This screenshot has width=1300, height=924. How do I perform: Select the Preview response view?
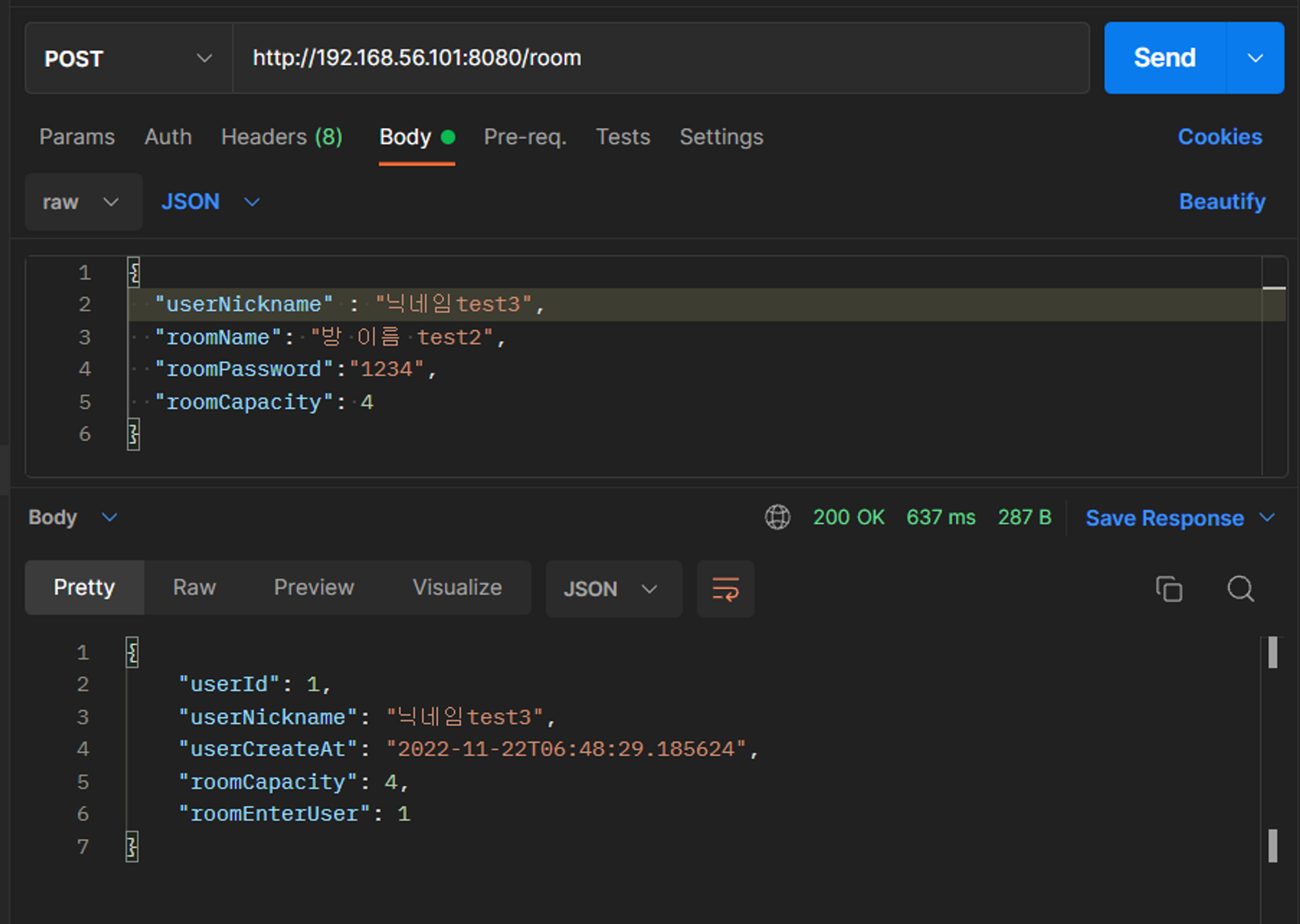[x=314, y=587]
